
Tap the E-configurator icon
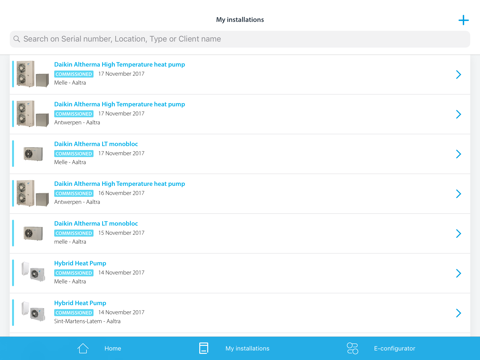(x=353, y=348)
